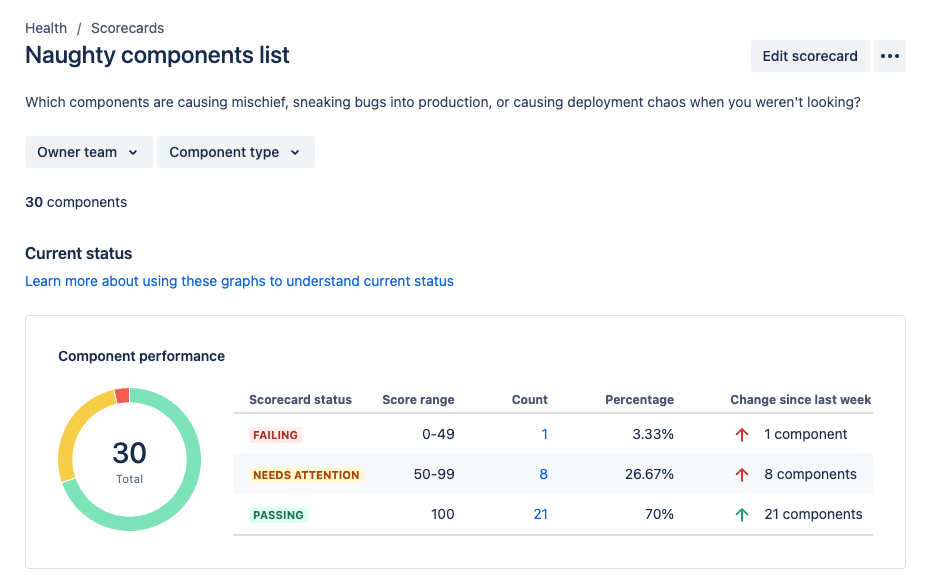940x586 pixels.
Task: Click the FAILING status badge
Action: [x=275, y=435]
